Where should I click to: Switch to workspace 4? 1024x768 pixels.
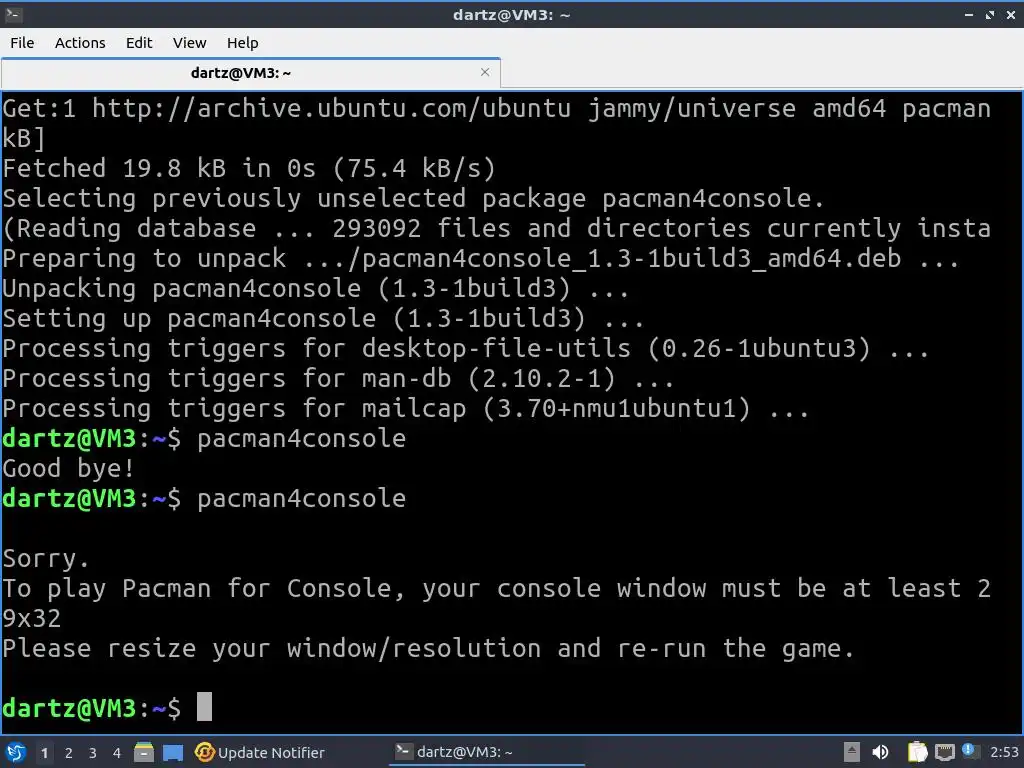tap(117, 753)
